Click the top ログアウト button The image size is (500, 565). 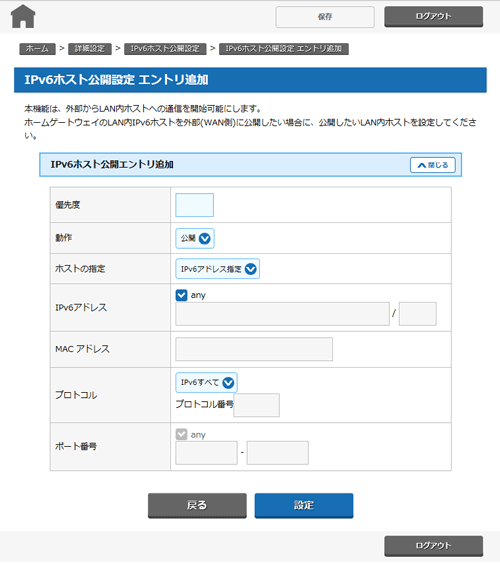pyautogui.click(x=433, y=17)
